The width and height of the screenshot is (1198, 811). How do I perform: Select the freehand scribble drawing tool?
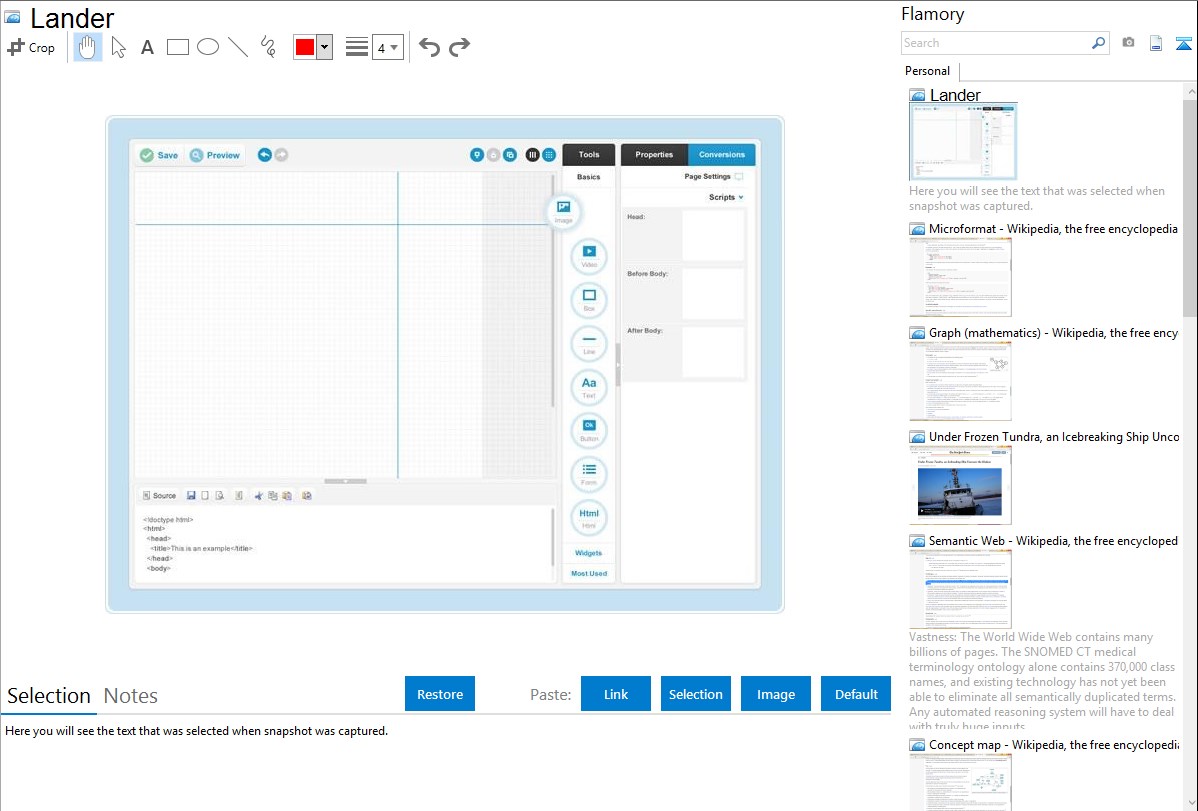pyautogui.click(x=268, y=47)
